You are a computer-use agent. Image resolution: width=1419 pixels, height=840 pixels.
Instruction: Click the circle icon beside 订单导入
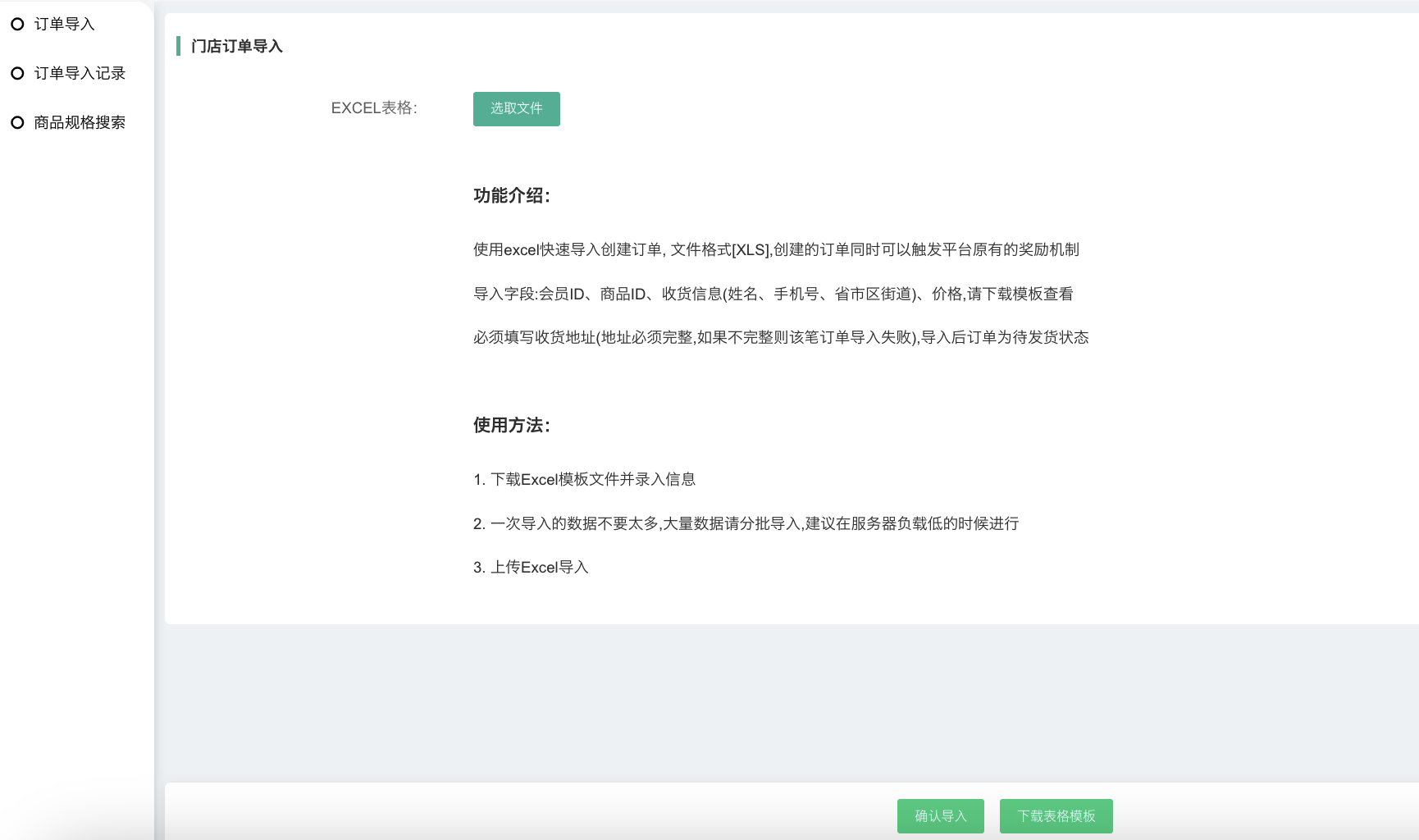17,25
